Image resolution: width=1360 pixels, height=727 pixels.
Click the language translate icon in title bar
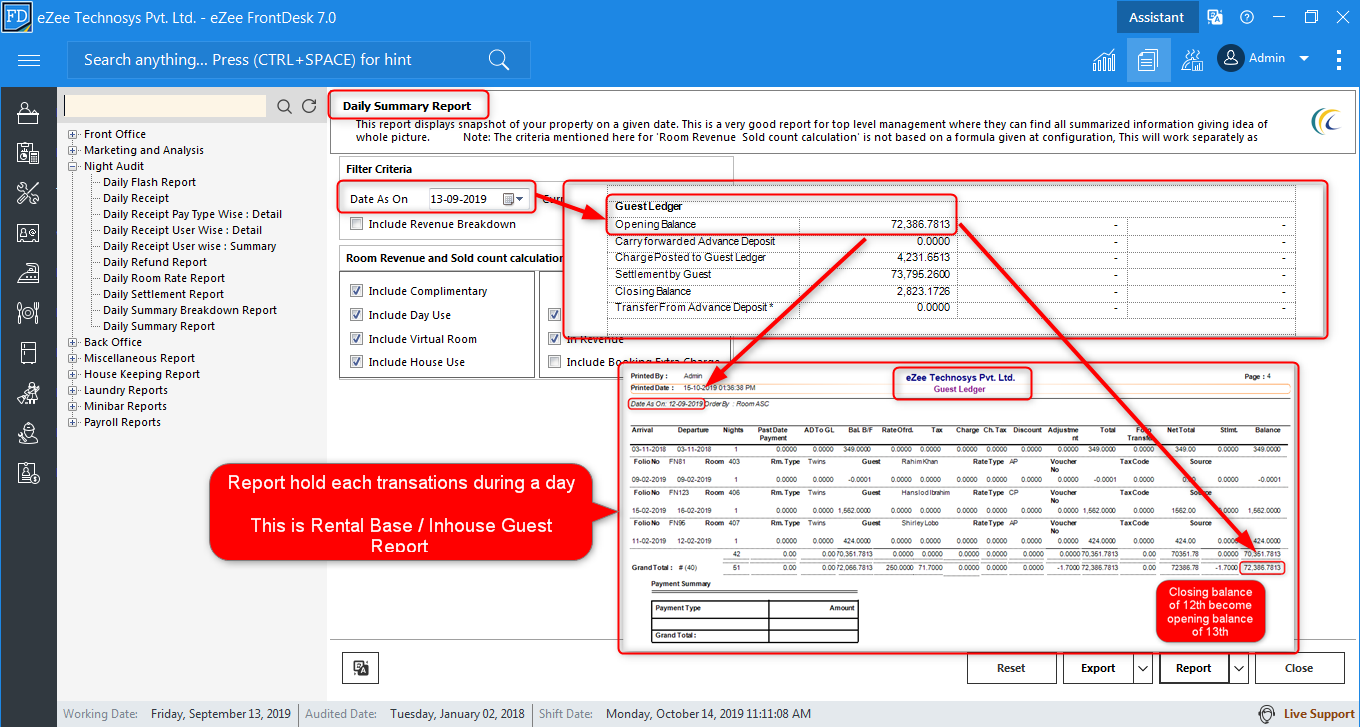[1215, 17]
